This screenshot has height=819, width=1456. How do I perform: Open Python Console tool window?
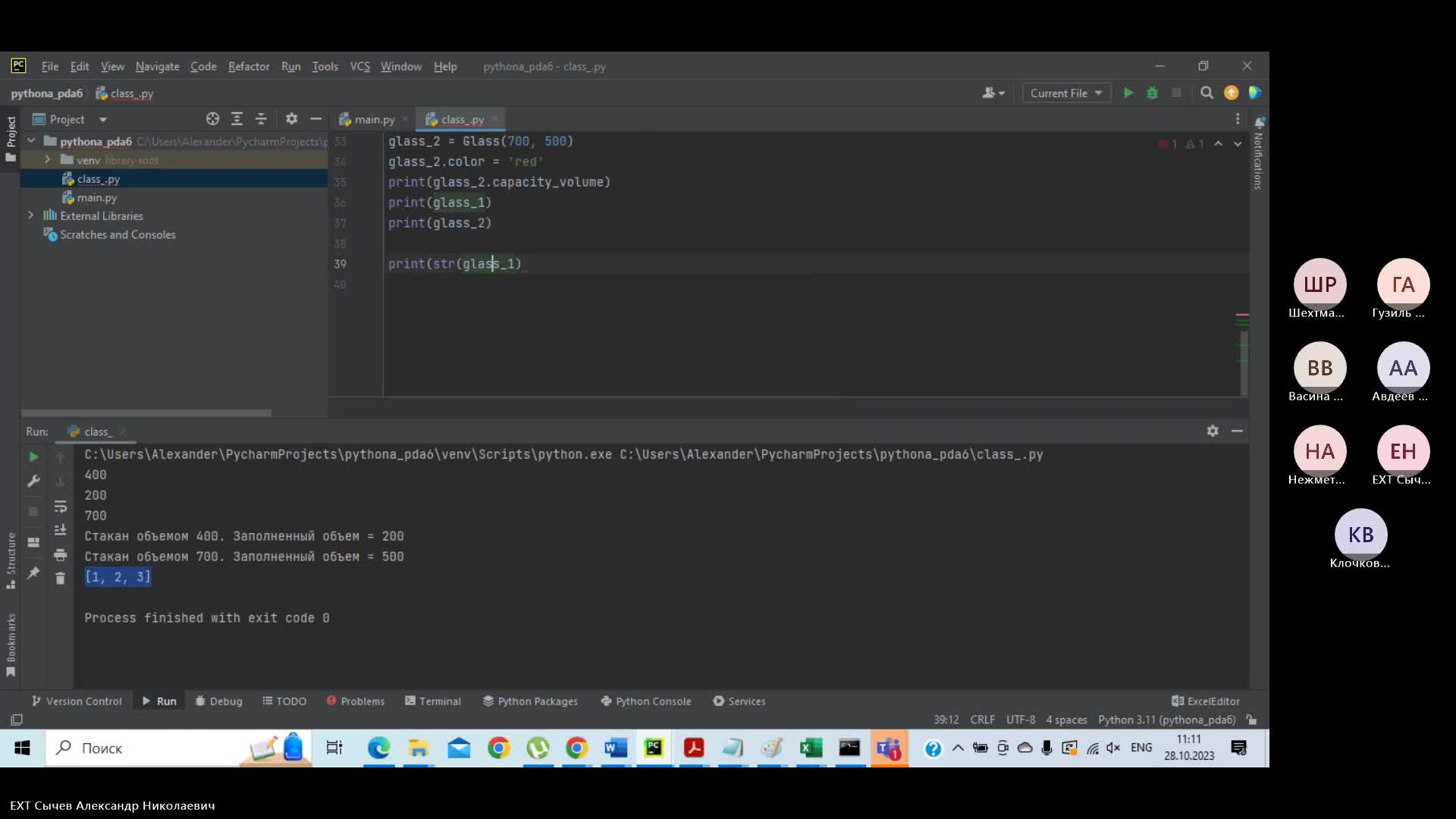[646, 701]
